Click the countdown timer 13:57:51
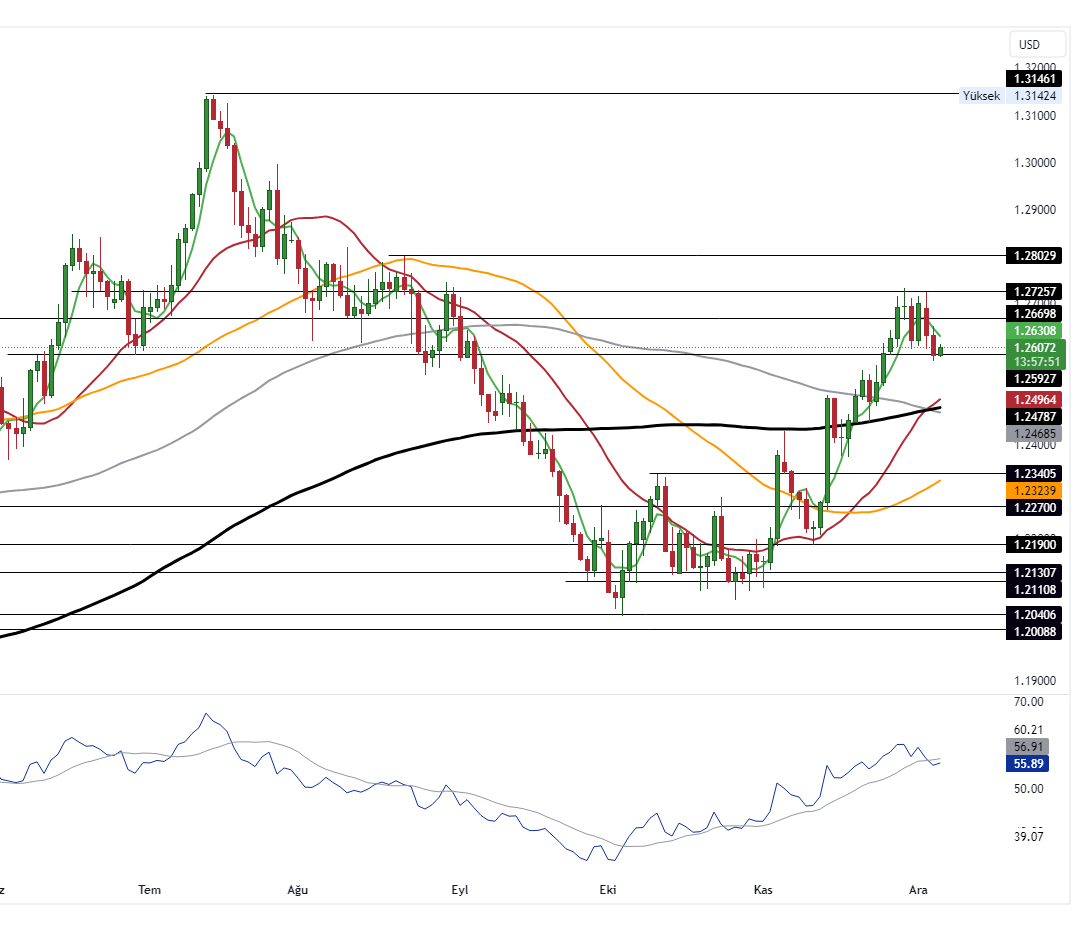Viewport: 1080px width, 939px height. [1033, 362]
